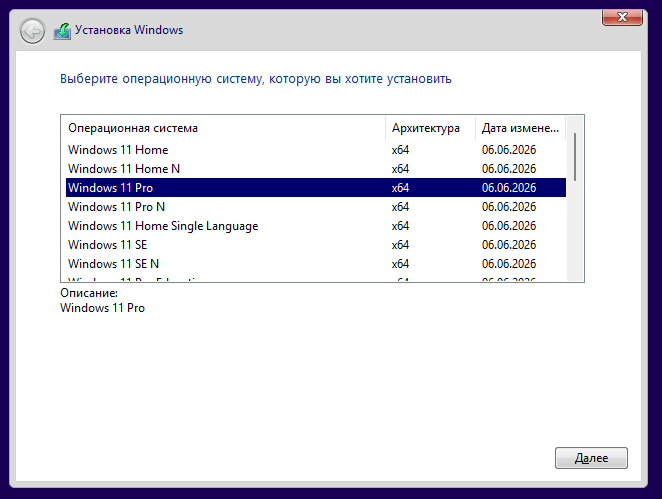
Task: Select the Windows 11 SE row
Action: click(x=316, y=245)
